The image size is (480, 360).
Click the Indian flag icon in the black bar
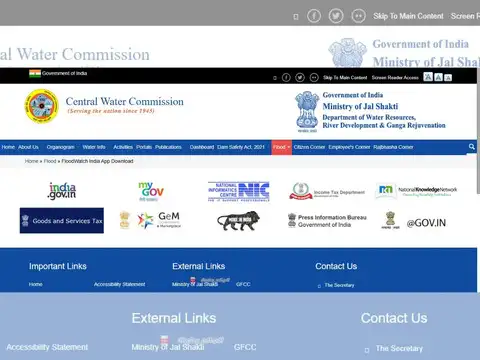coord(35,73)
